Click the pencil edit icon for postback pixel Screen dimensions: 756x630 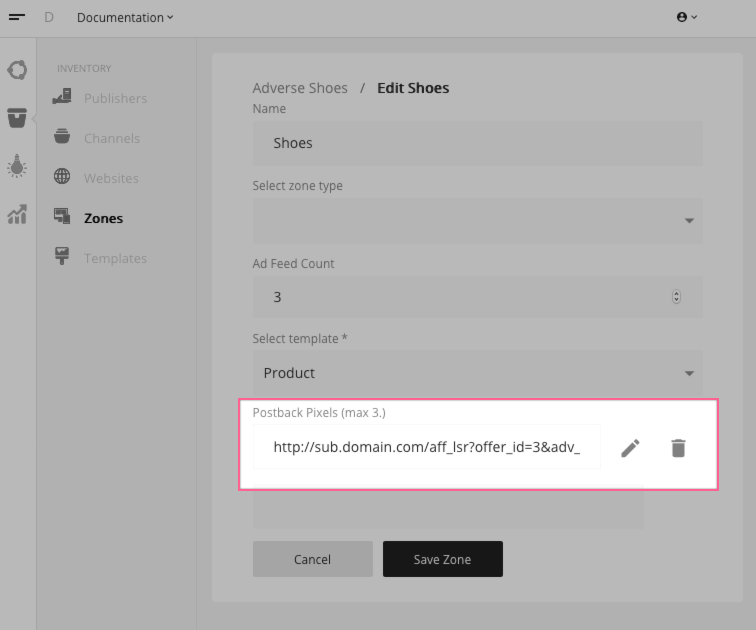tap(630, 448)
